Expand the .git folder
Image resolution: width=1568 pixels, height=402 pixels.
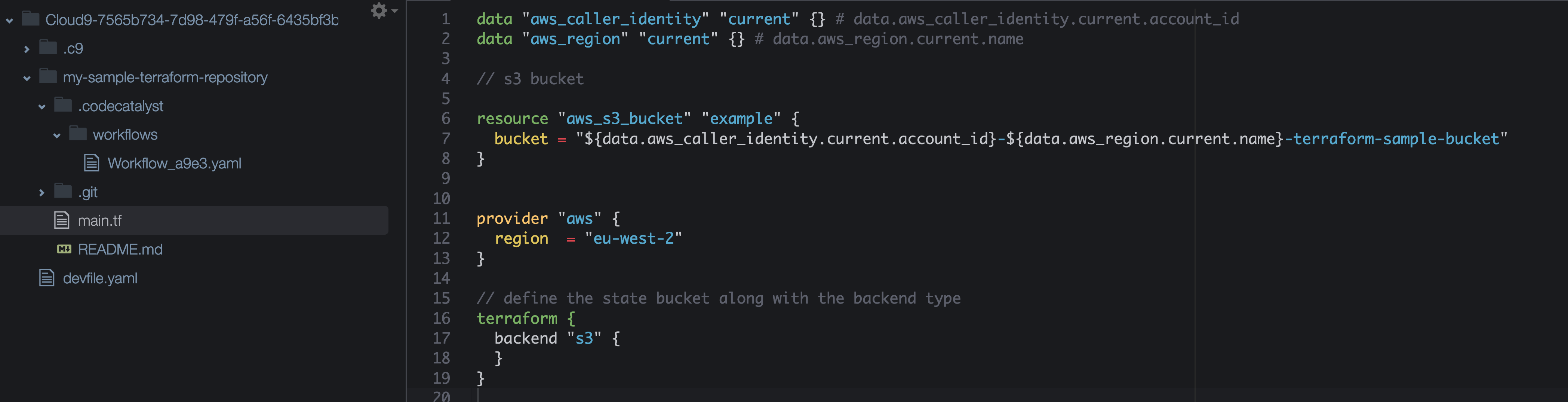coord(41,191)
